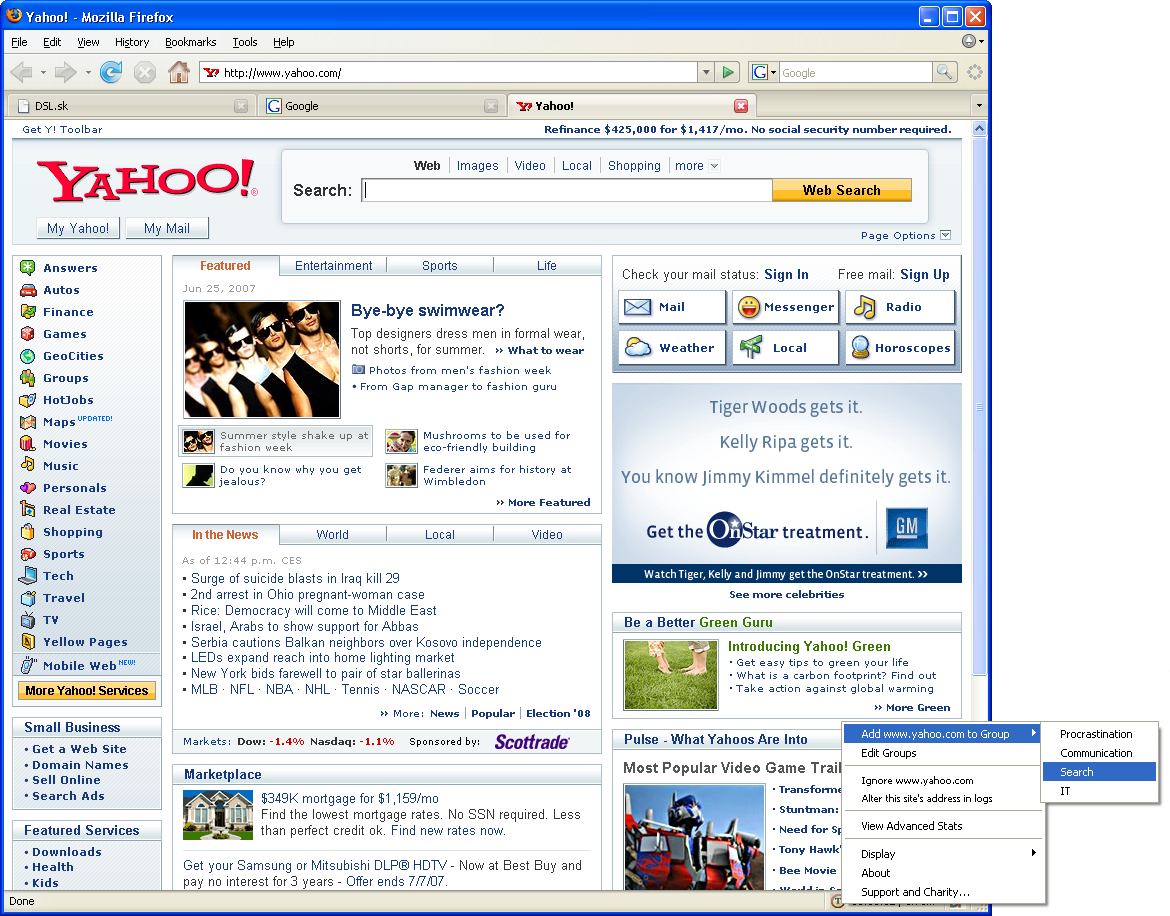1170x916 pixels.
Task: Open the Back history dropdown arrow
Action: 43,72
